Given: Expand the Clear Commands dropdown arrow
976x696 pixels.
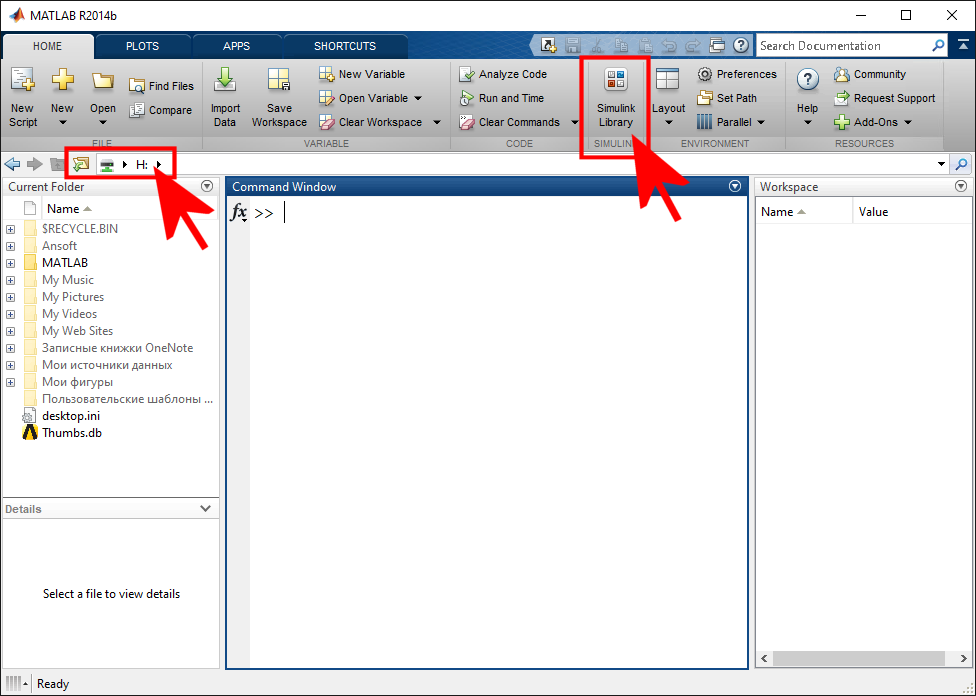Looking at the screenshot, I should click(x=574, y=123).
